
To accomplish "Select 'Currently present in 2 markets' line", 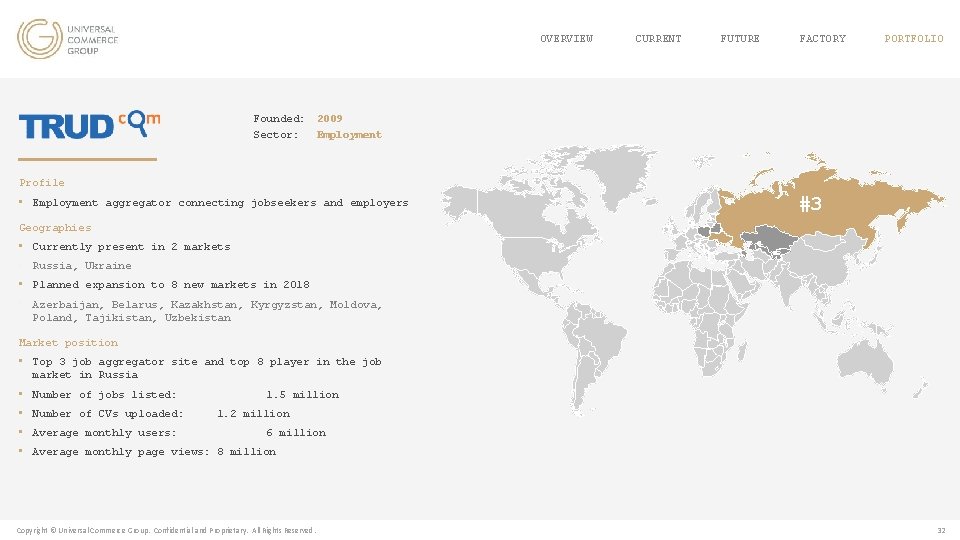I will (x=131, y=247).
